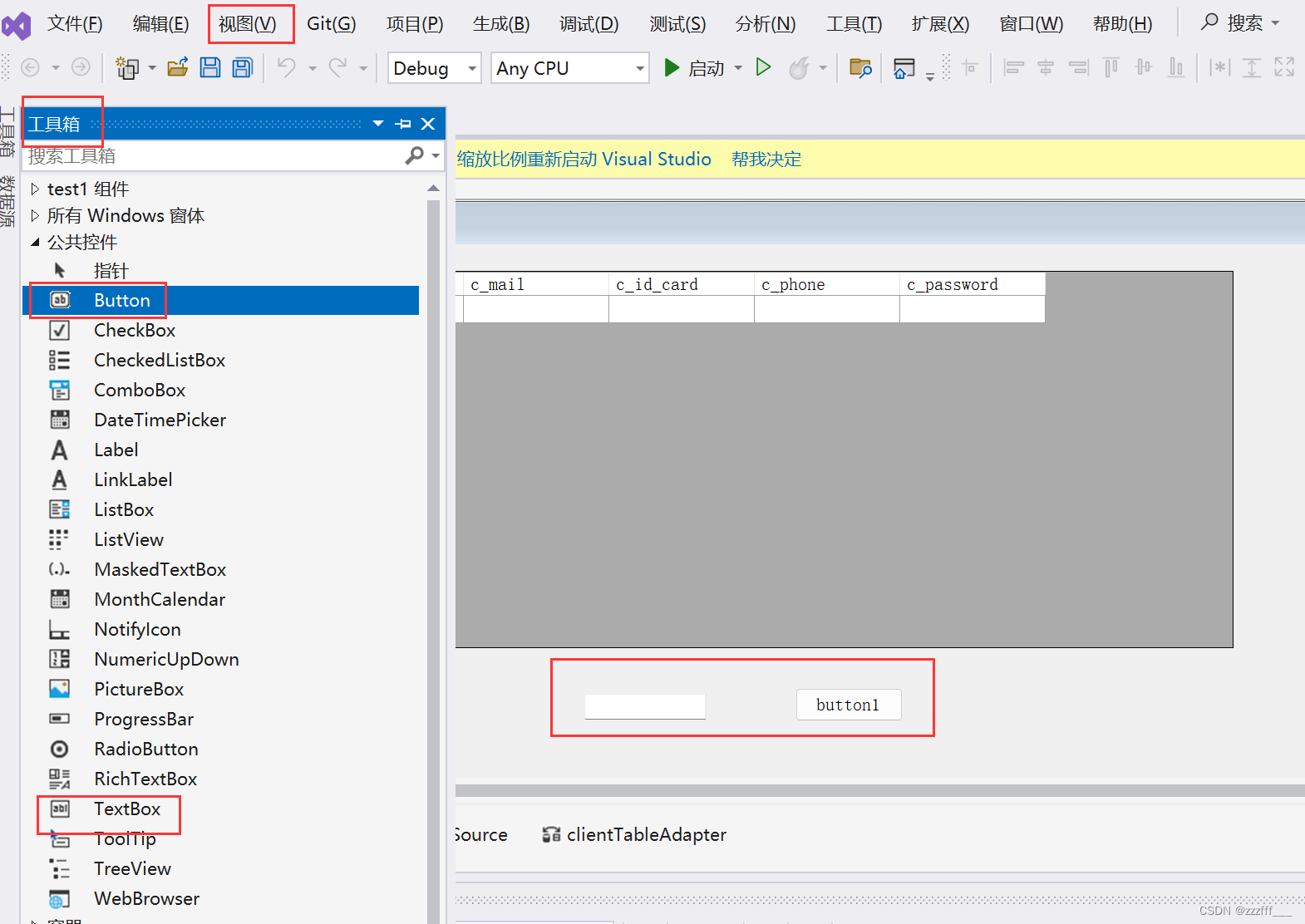Click the Open File folder icon
This screenshot has height=924, width=1305.
point(178,67)
